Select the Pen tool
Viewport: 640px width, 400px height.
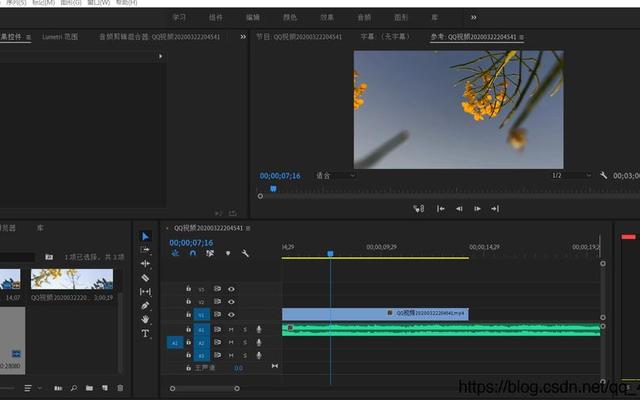tap(145, 305)
